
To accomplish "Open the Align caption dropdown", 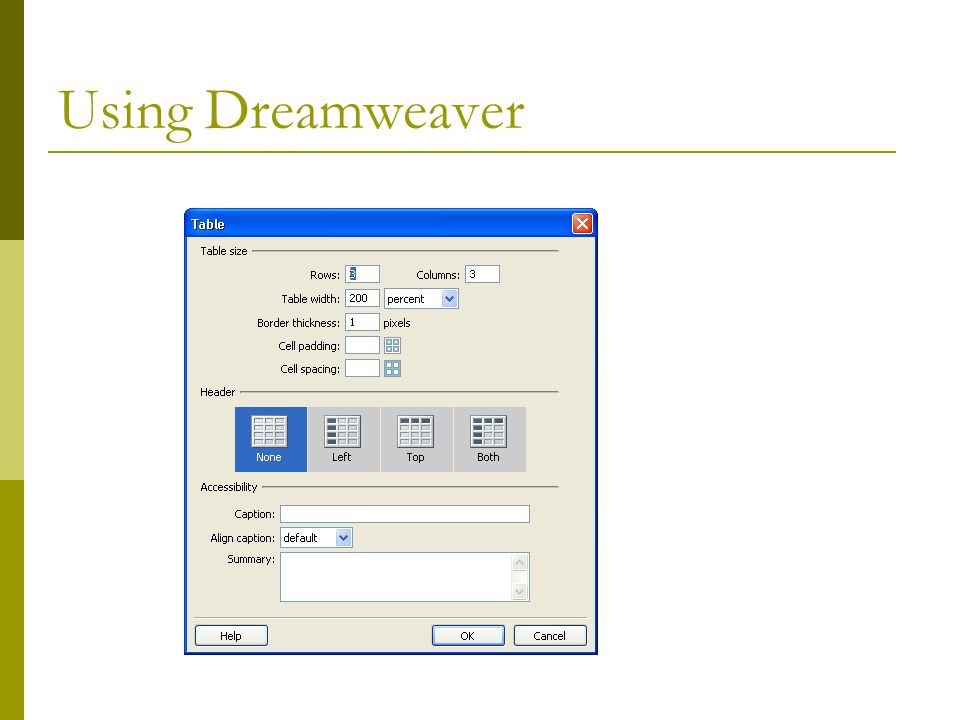I will [316, 538].
